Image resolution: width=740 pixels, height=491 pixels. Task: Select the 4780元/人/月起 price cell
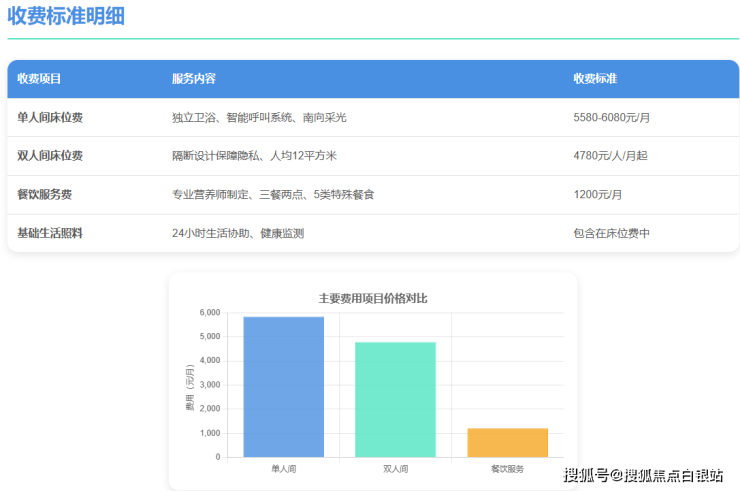(x=611, y=156)
